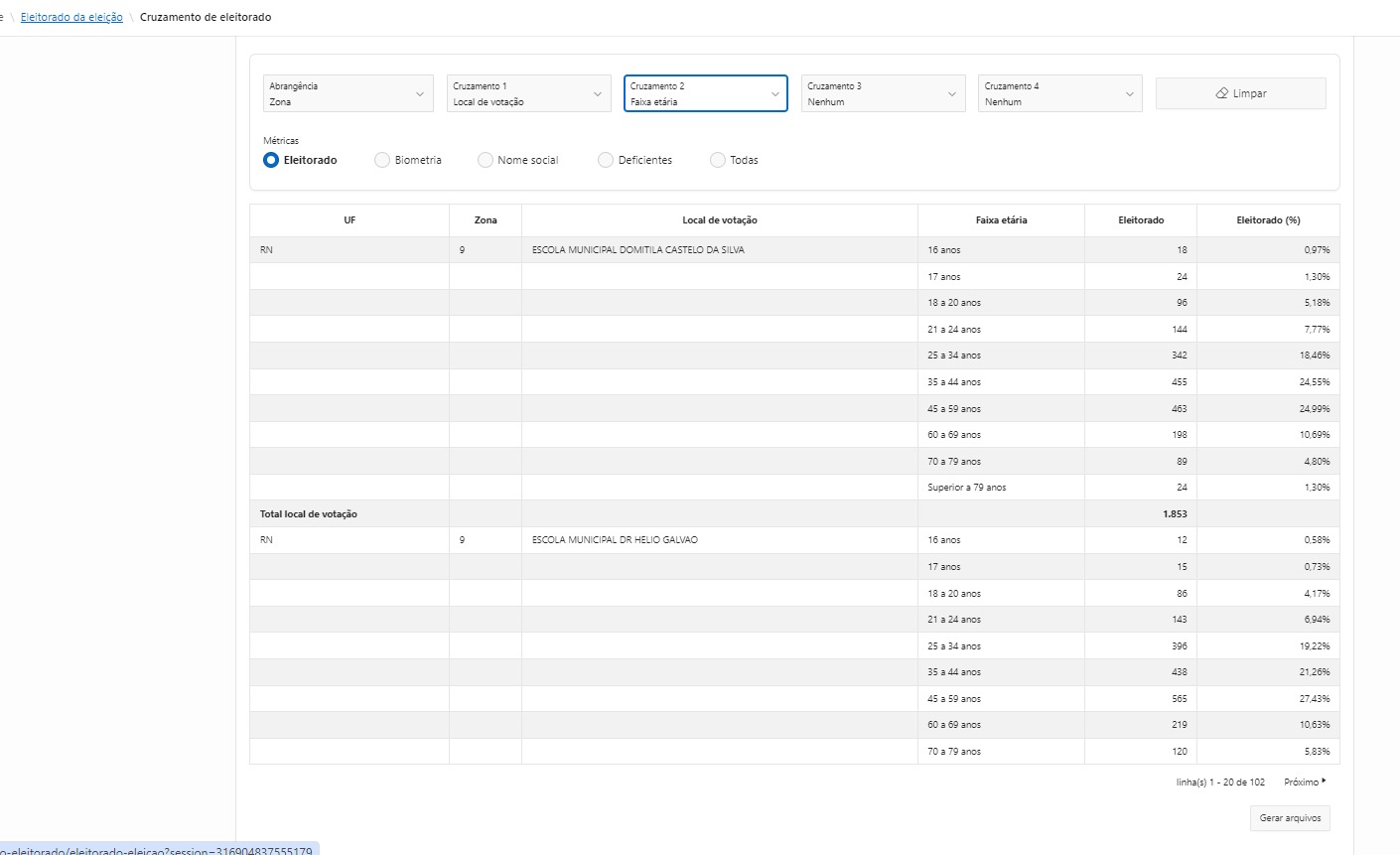Select the Nome social radio button
Image resolution: width=1400 pixels, height=855 pixels.
click(486, 160)
